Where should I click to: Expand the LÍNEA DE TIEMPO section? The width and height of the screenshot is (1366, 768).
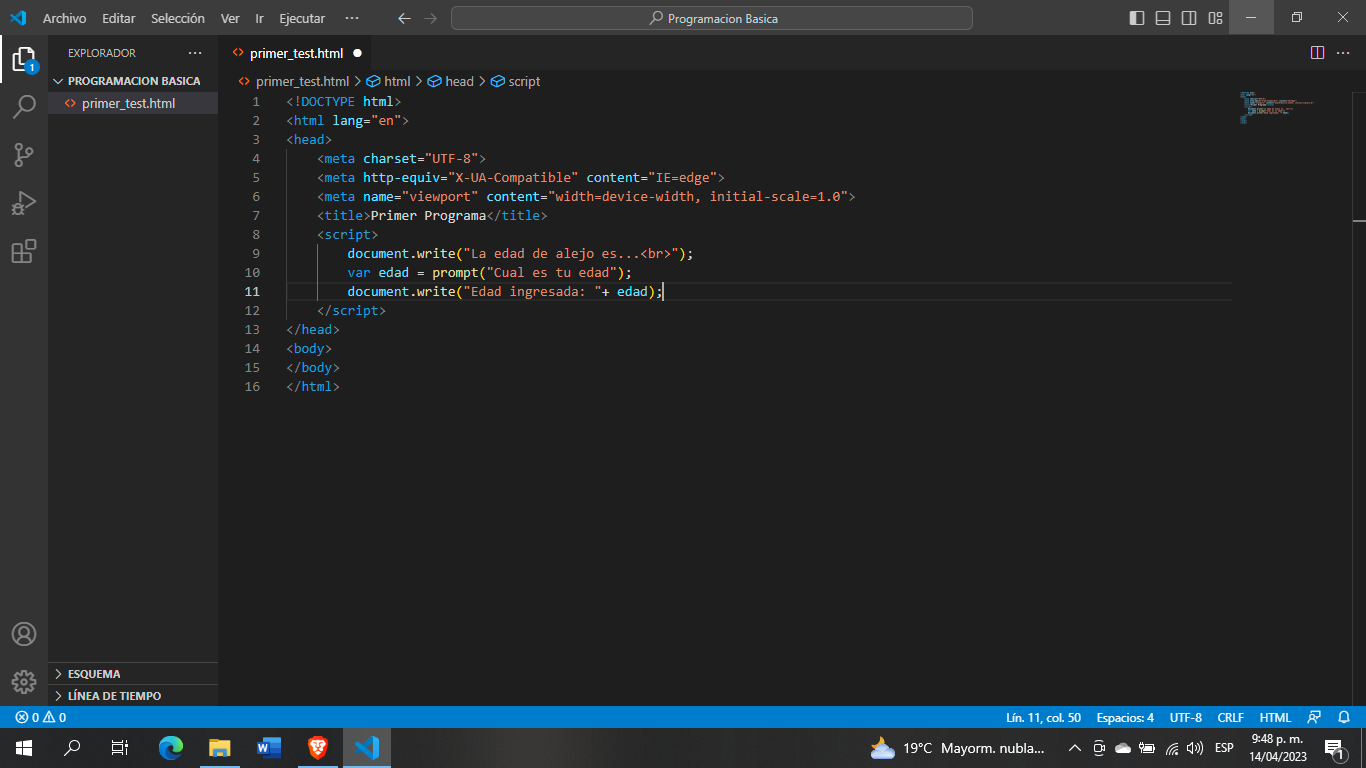point(133,696)
